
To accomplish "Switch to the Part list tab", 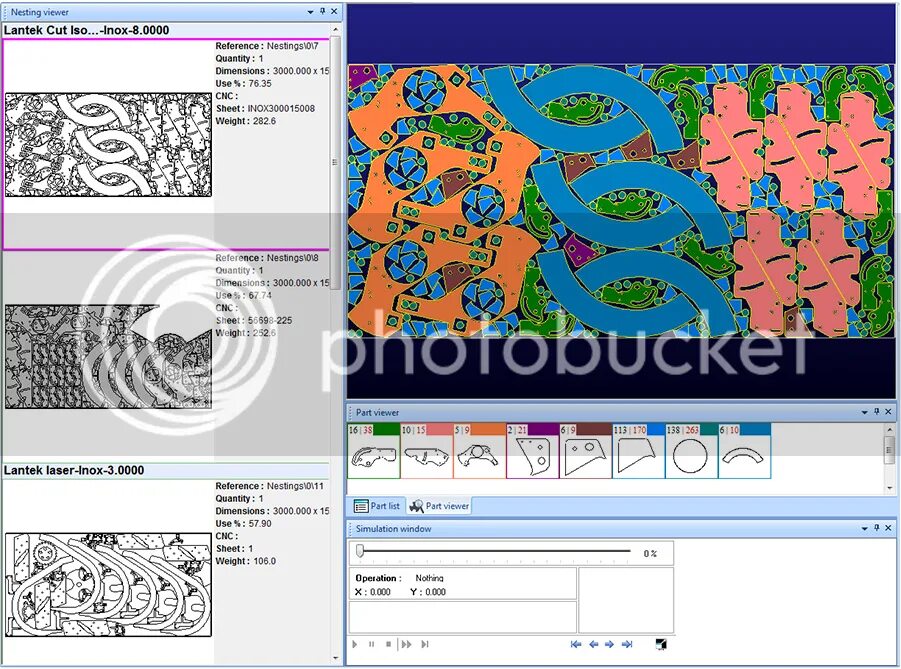I will pos(377,506).
